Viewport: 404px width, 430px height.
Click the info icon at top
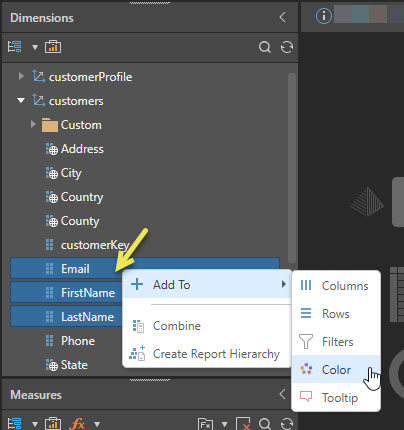pyautogui.click(x=324, y=16)
